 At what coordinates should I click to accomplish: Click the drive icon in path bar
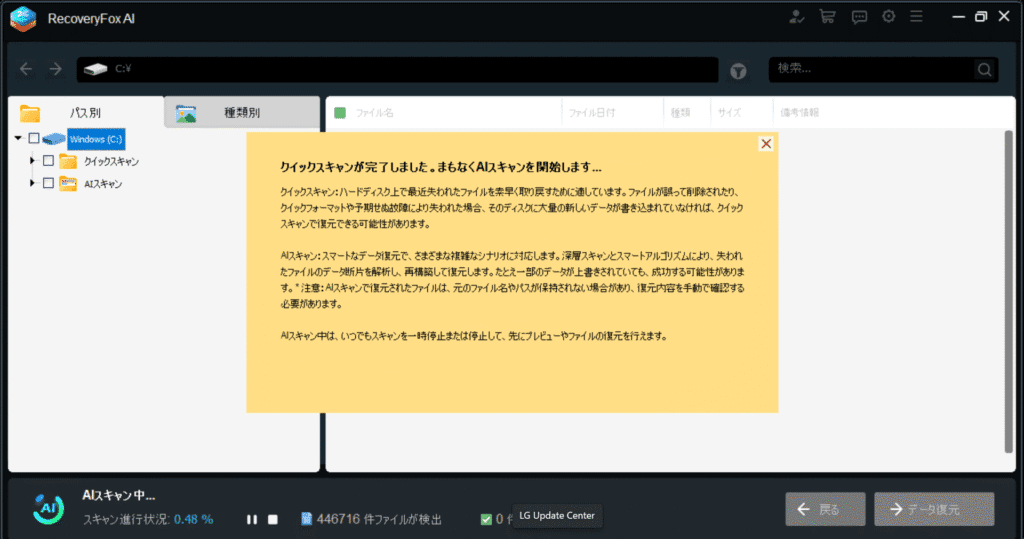coord(95,69)
